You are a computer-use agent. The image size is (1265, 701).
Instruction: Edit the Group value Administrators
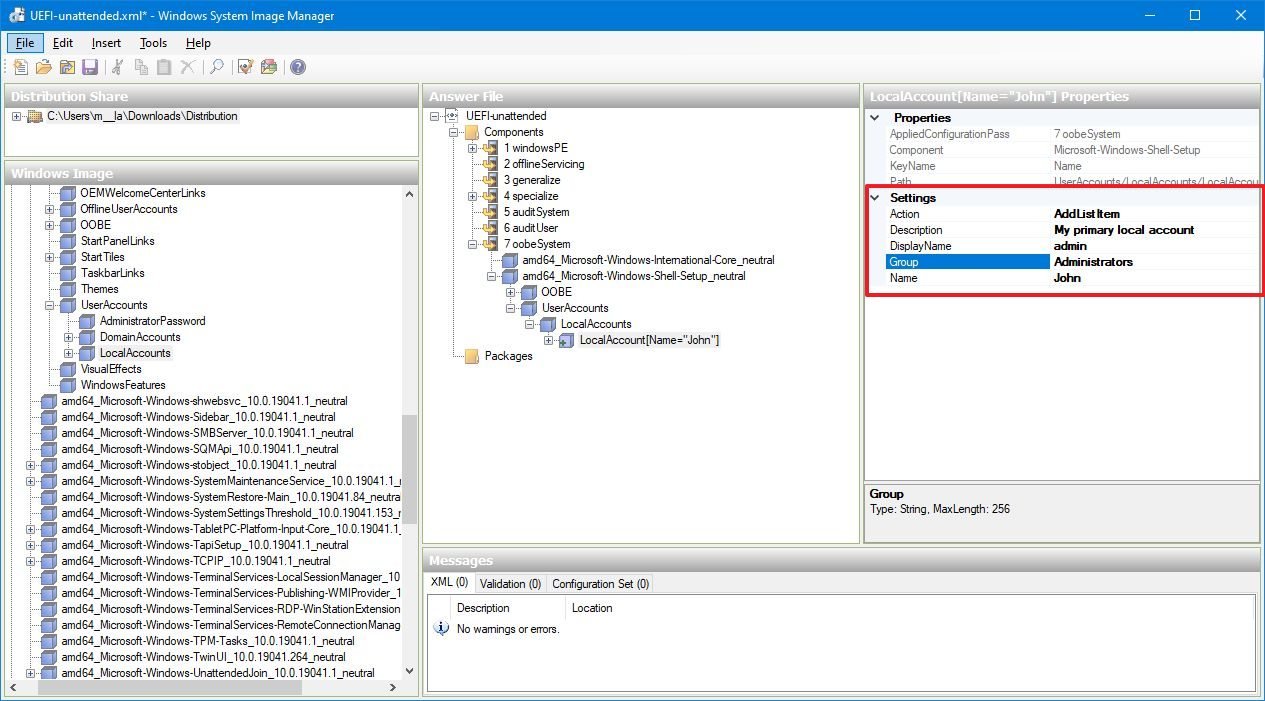pyautogui.click(x=1154, y=262)
